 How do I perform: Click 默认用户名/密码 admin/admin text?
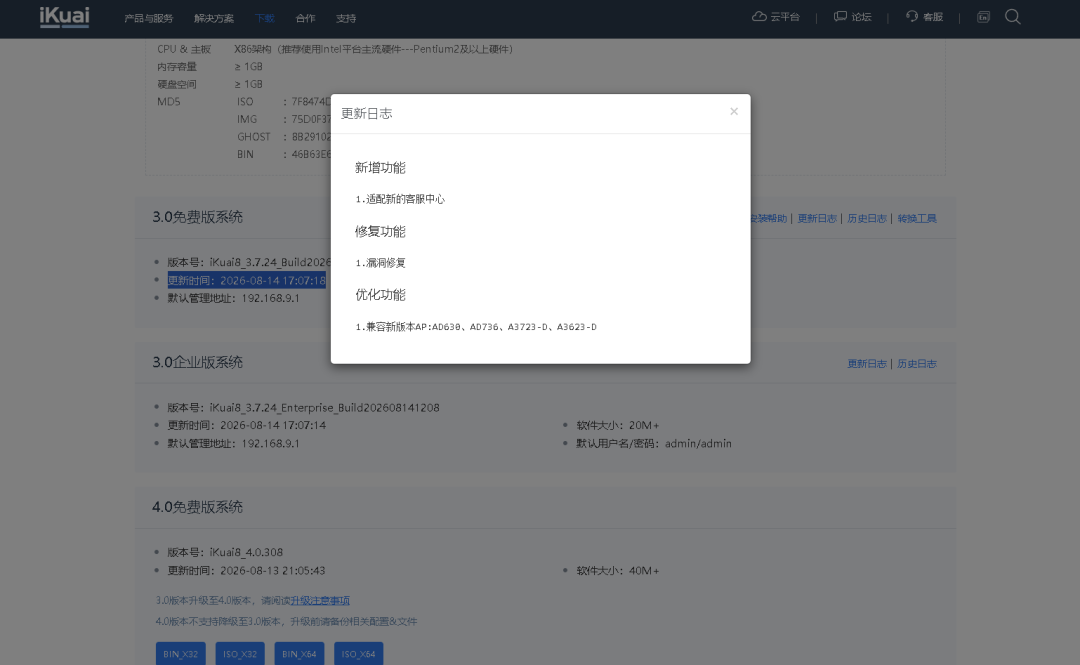654,444
